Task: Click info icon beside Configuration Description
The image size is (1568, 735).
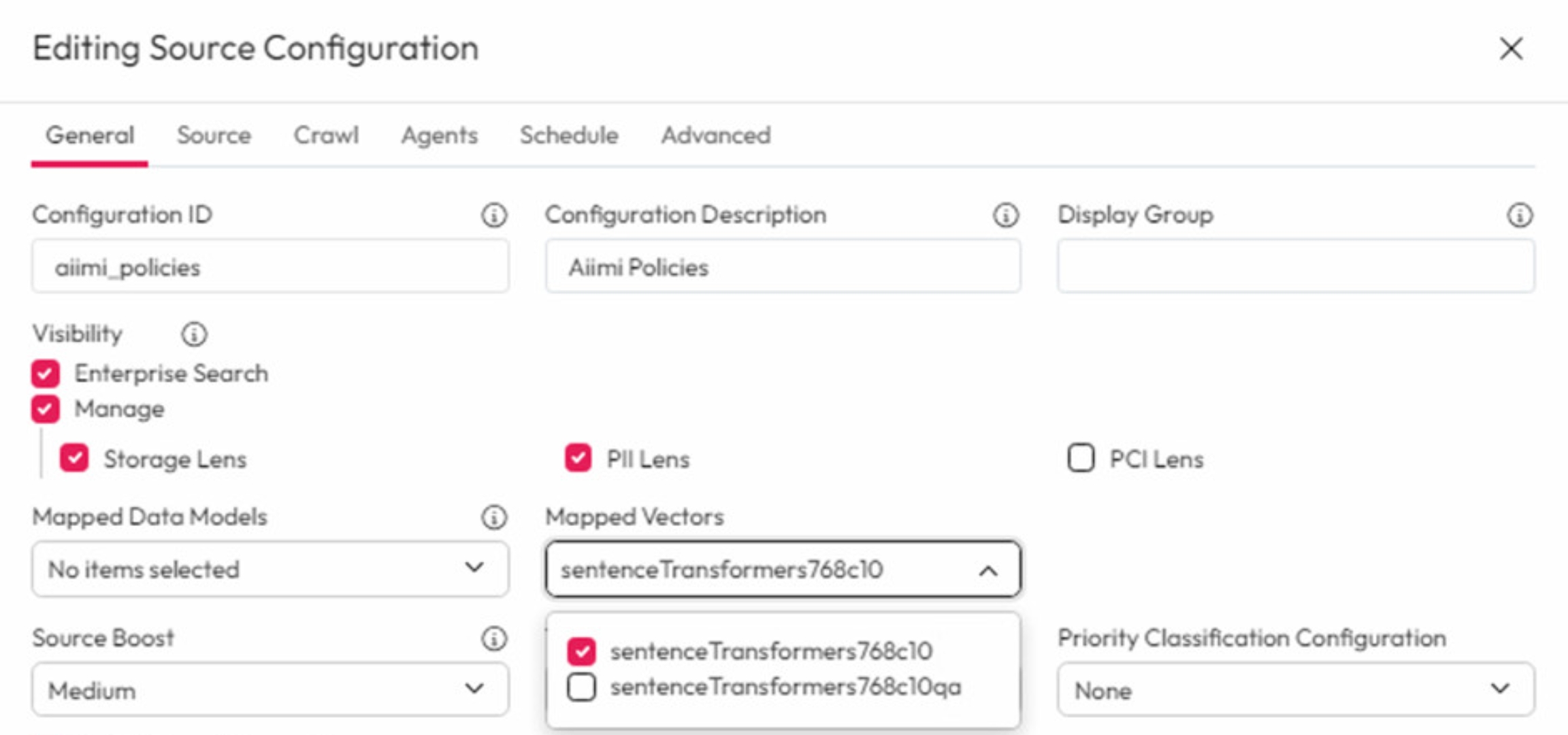Action: (x=1006, y=215)
